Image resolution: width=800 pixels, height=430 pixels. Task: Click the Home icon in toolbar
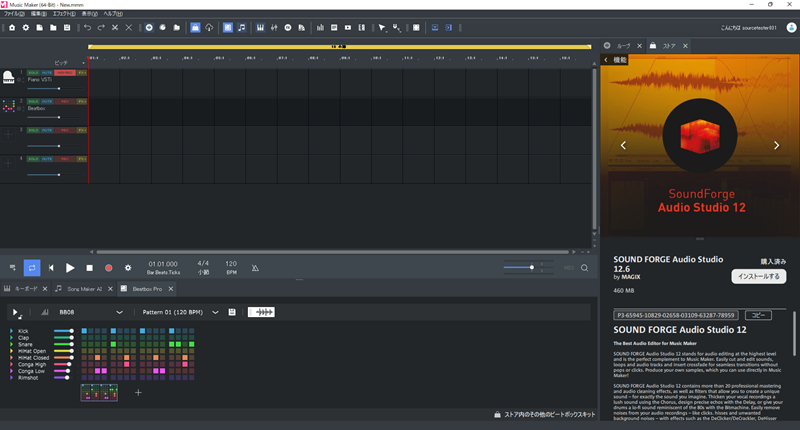point(12,28)
